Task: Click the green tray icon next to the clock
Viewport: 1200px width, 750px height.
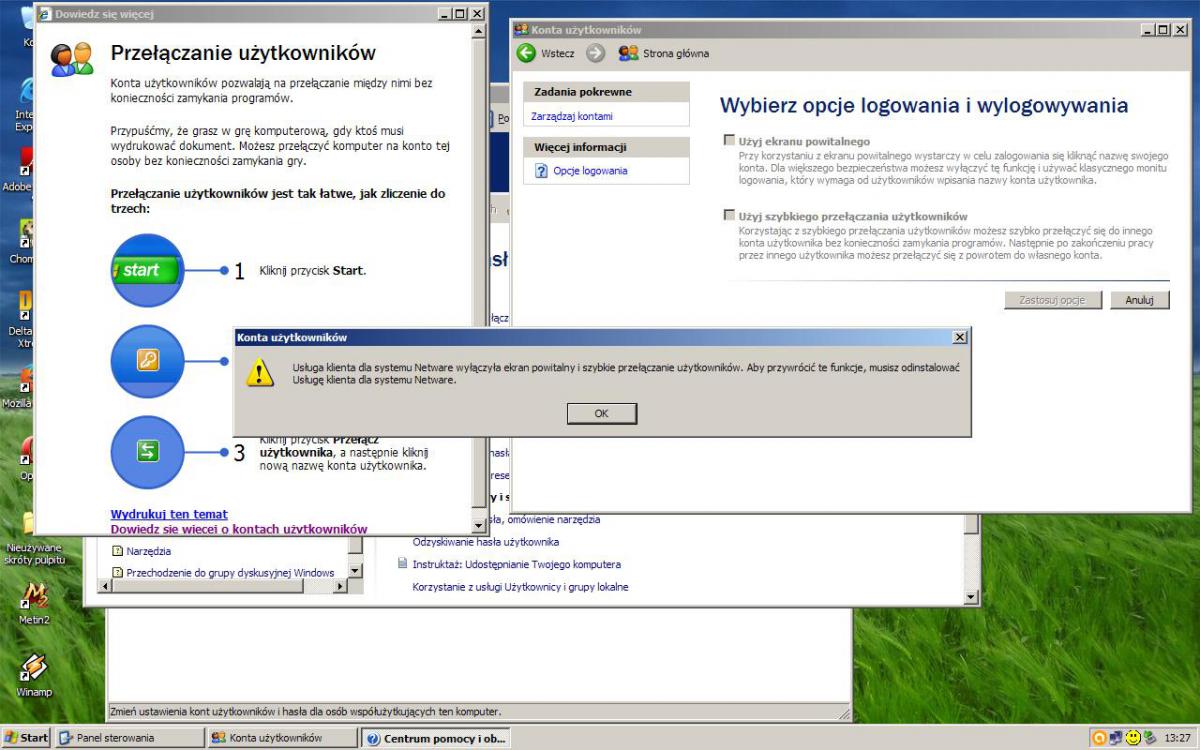Action: point(1149,738)
